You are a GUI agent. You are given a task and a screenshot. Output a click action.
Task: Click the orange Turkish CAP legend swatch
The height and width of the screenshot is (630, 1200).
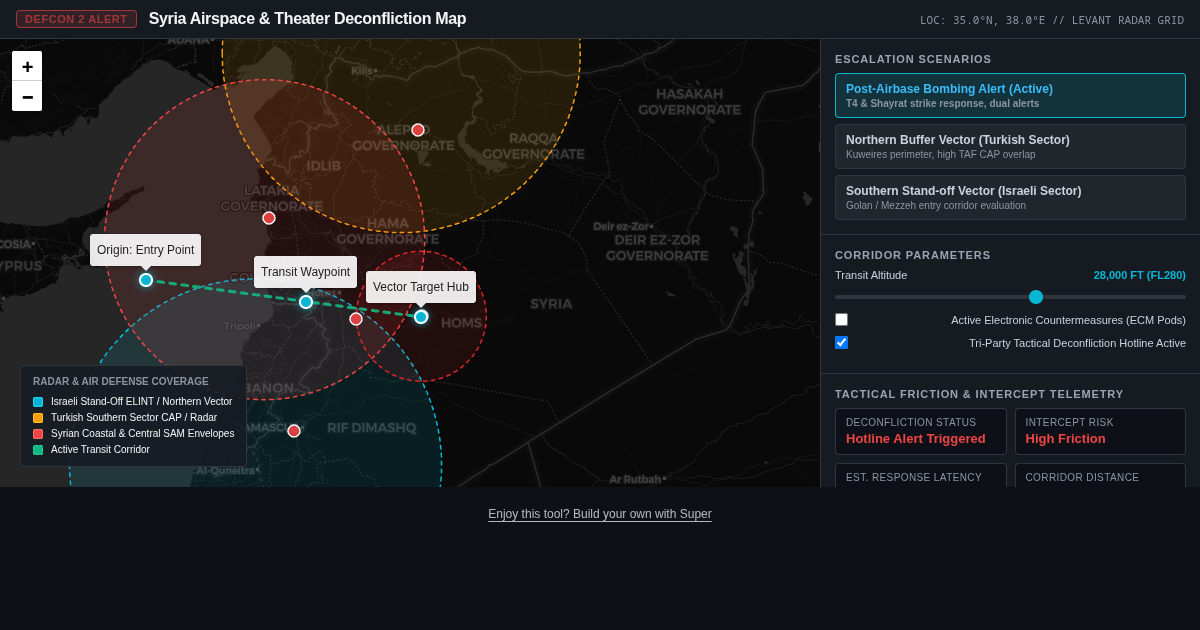tap(38, 418)
